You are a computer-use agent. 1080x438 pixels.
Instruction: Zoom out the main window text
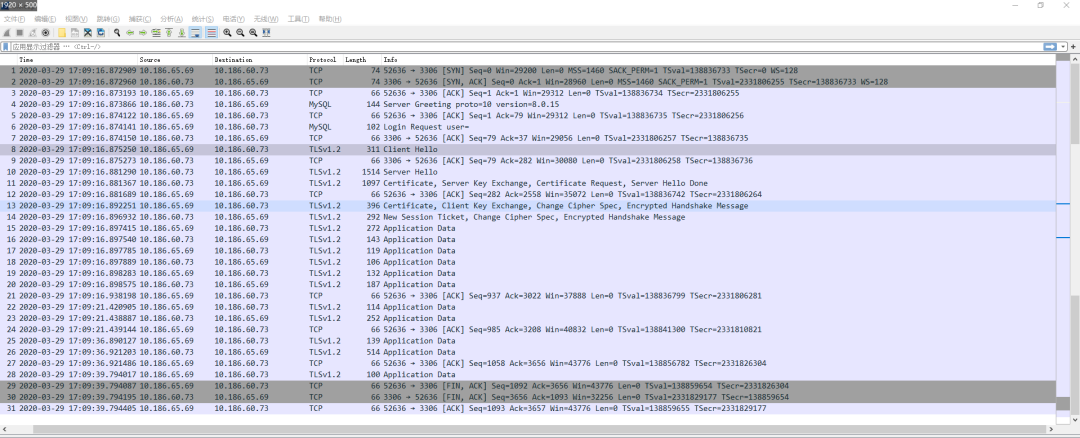pyautogui.click(x=240, y=32)
